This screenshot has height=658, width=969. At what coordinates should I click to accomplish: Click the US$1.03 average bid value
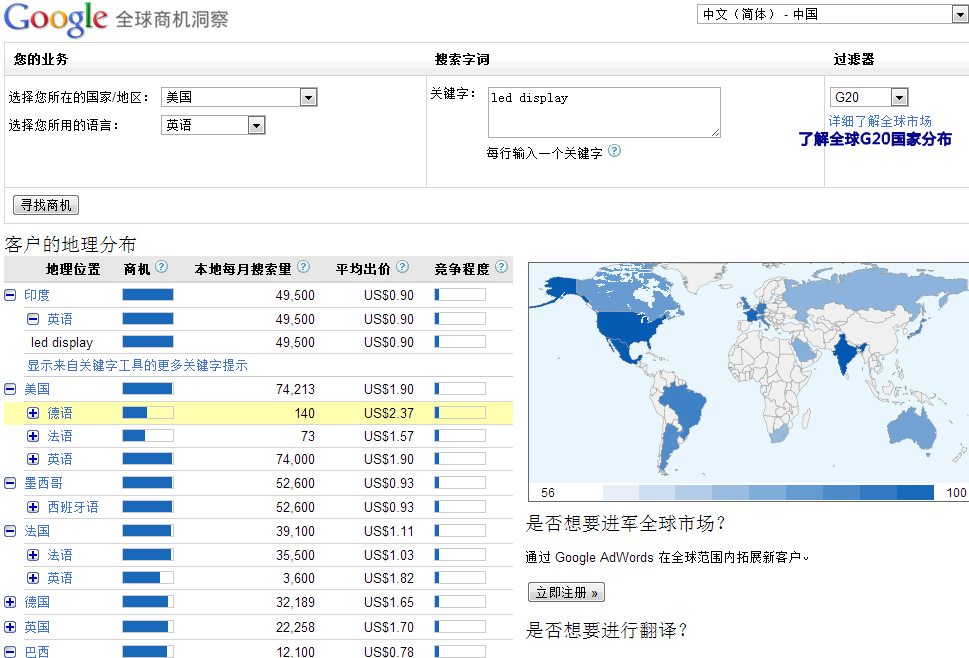tap(389, 555)
